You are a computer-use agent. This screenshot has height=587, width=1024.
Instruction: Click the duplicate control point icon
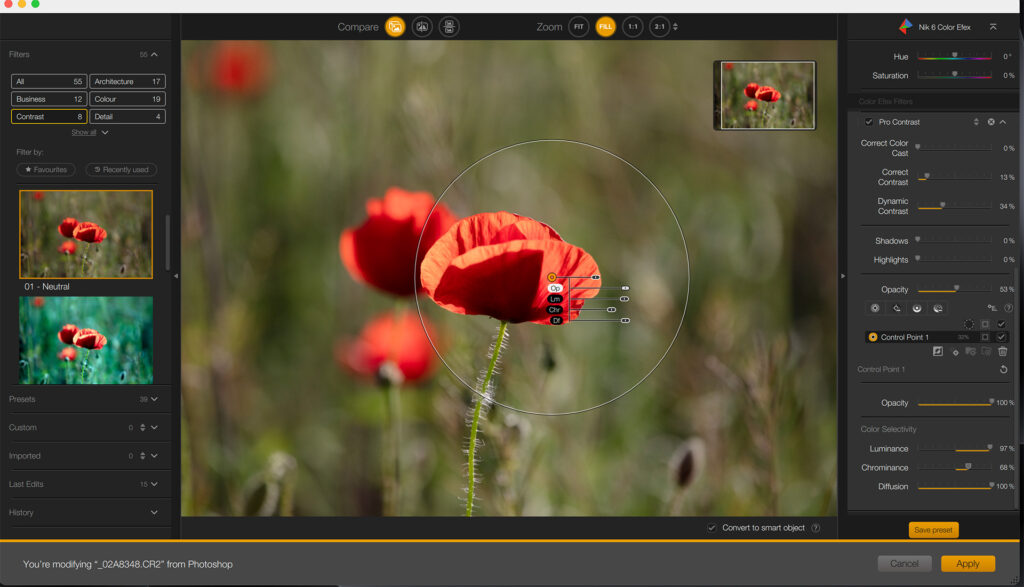pyautogui.click(x=938, y=352)
